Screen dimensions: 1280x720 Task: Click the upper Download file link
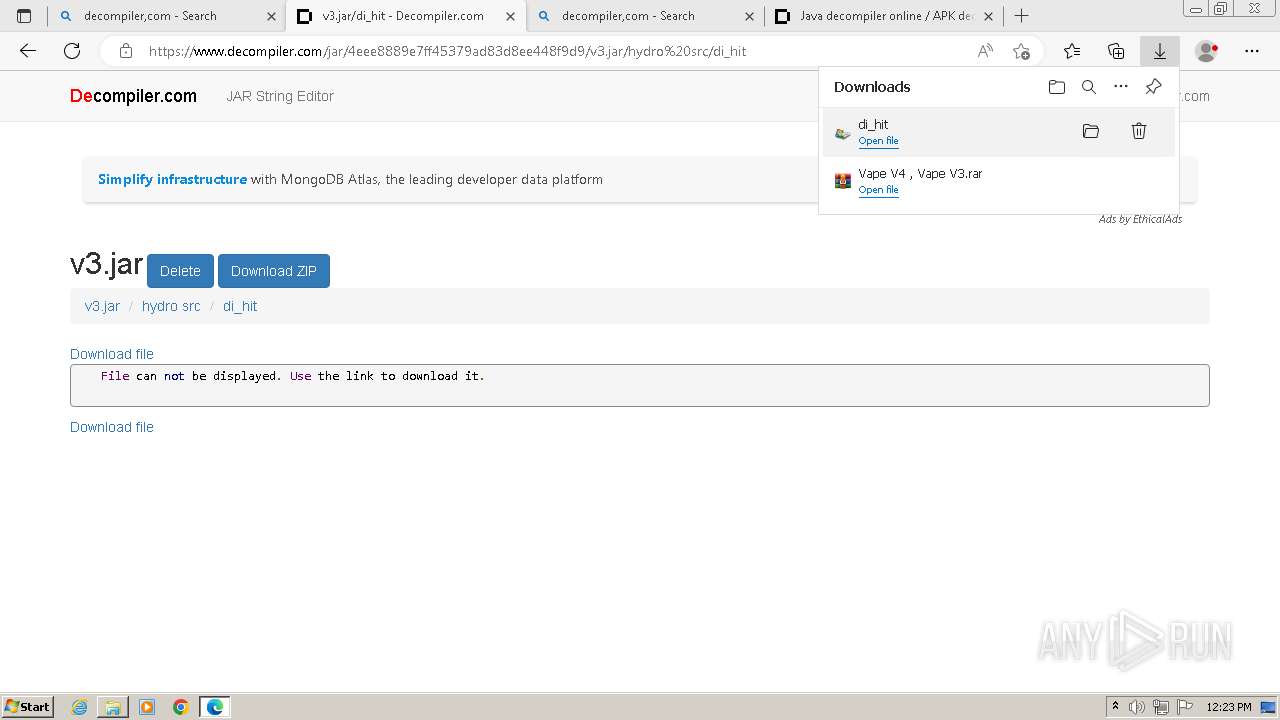112,354
